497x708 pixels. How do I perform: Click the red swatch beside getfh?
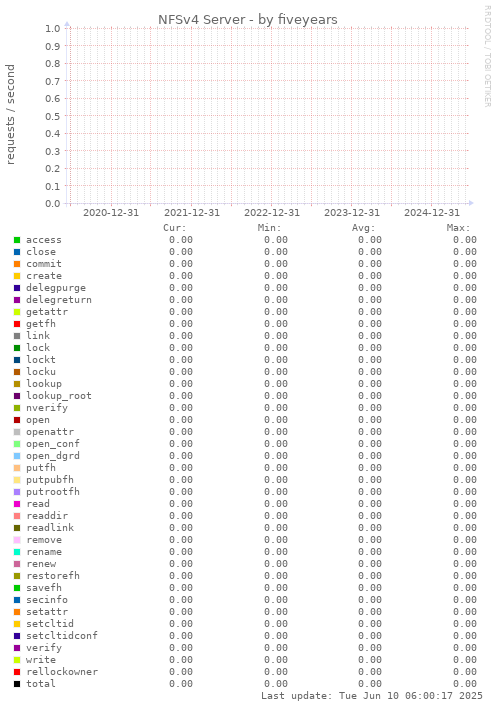(17, 324)
